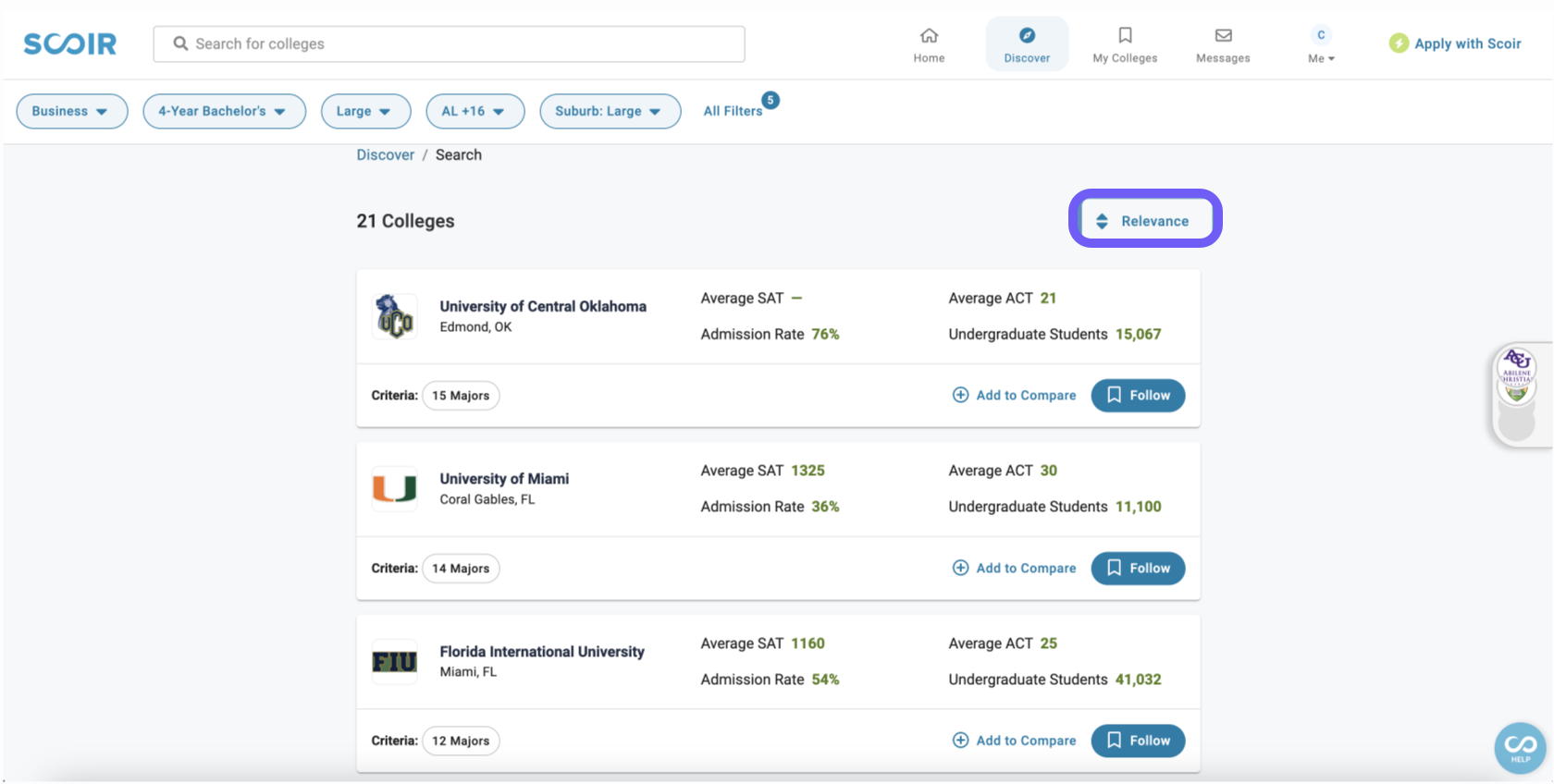Viewport: 1554px width, 784px height.
Task: Expand the Suburb: Large filter
Action: pyautogui.click(x=610, y=111)
